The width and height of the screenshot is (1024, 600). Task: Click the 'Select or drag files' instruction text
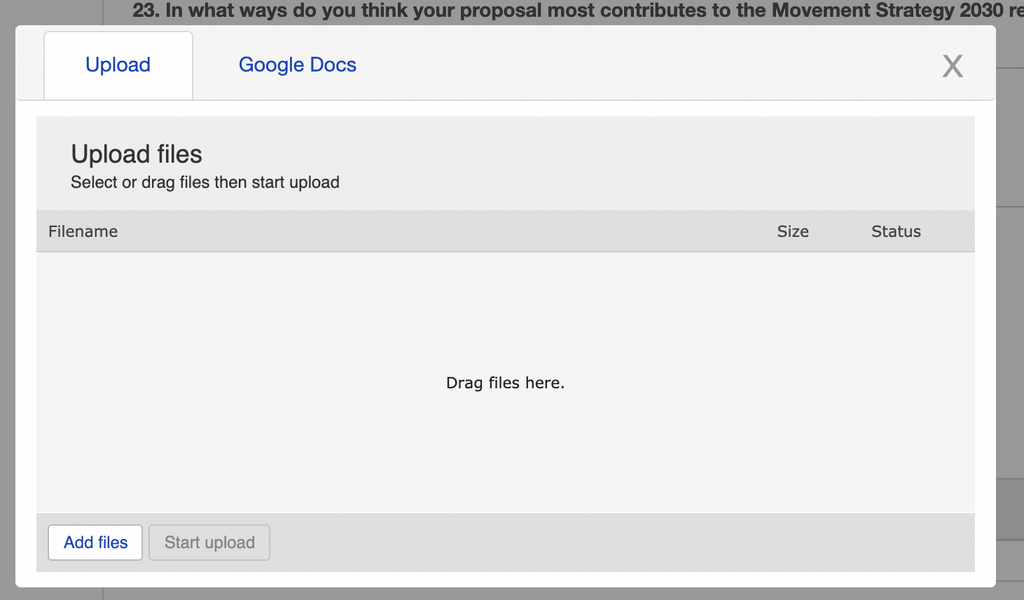(x=205, y=182)
